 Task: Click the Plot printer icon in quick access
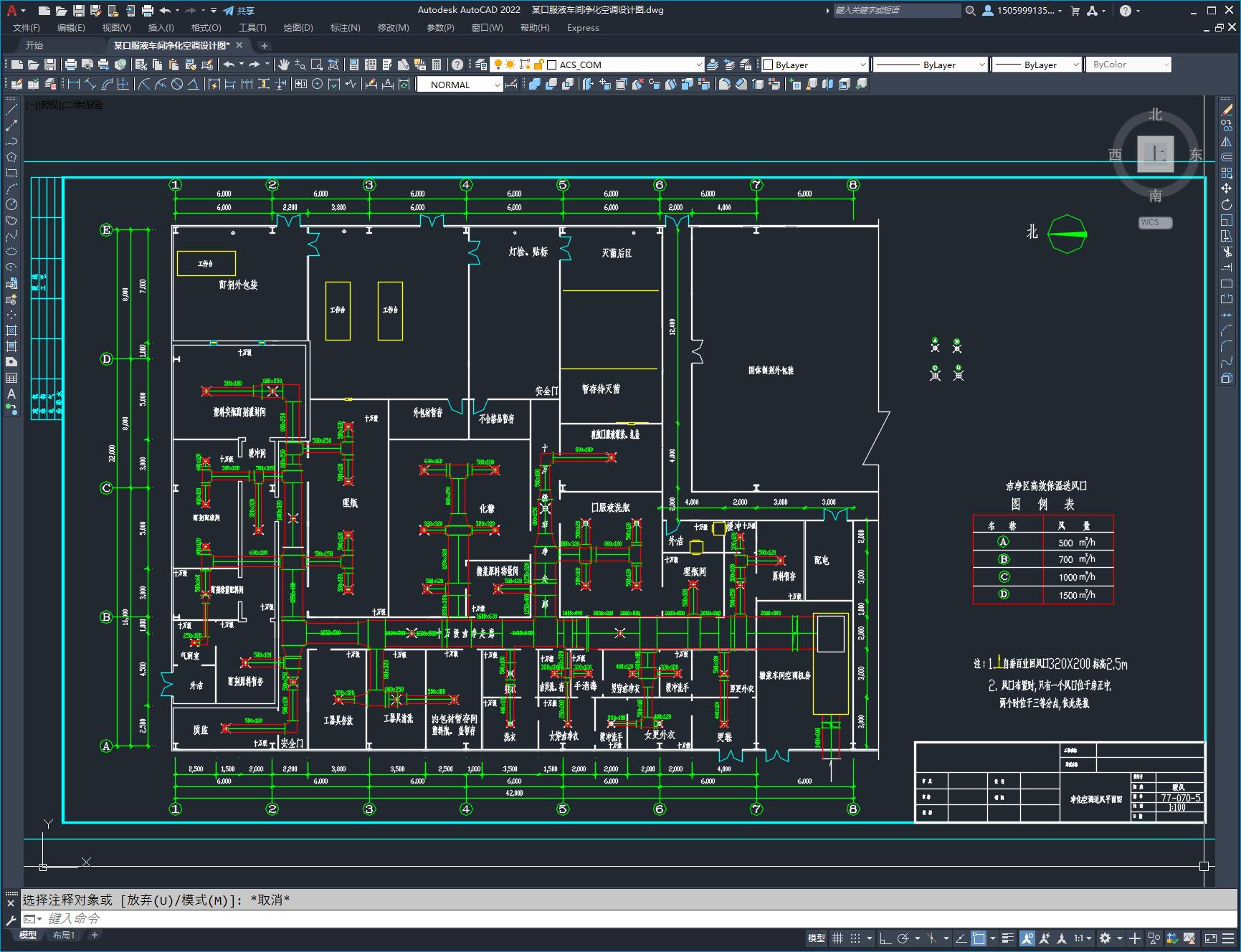148,10
